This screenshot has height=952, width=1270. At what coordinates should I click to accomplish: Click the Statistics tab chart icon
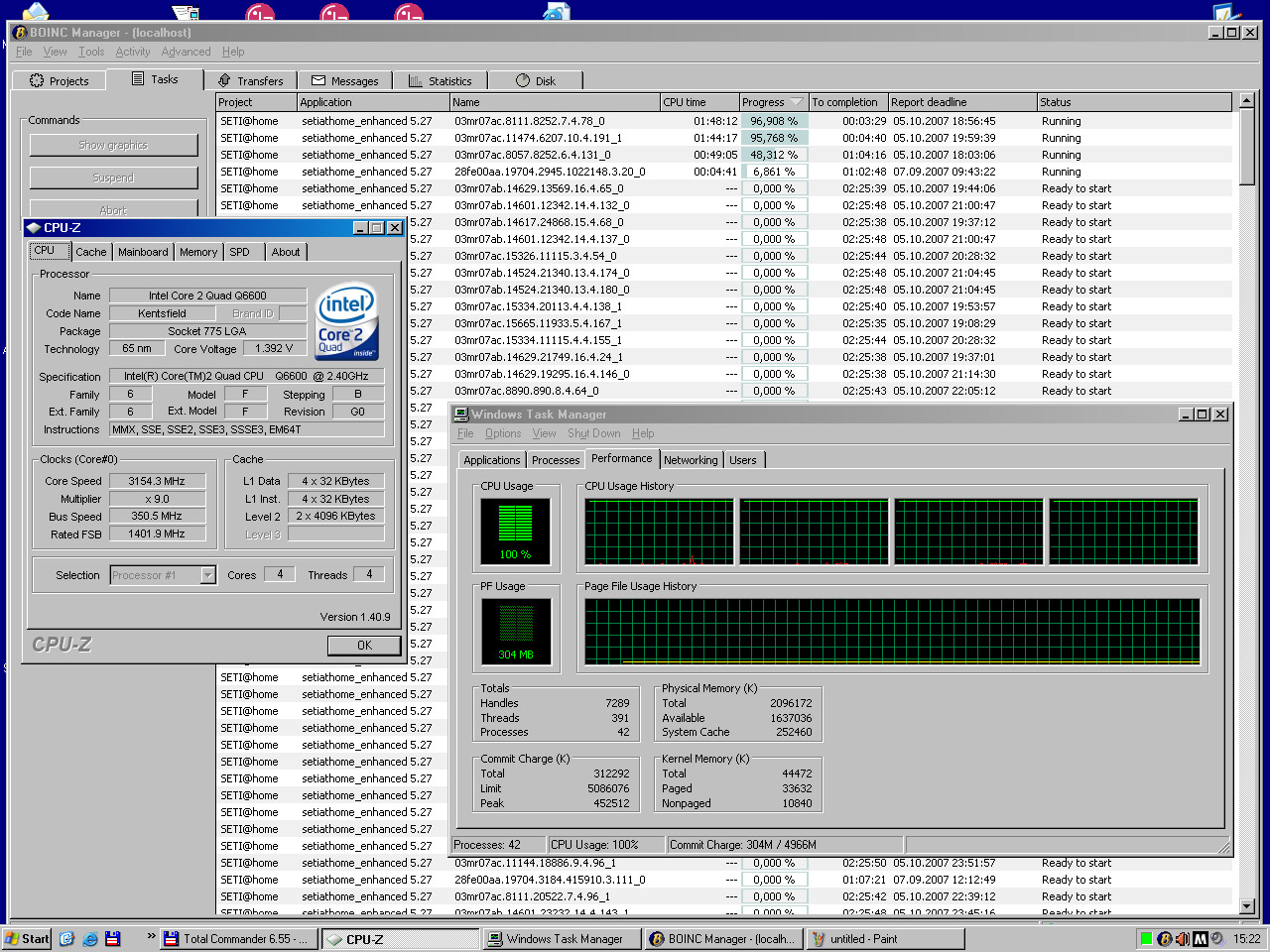point(415,80)
